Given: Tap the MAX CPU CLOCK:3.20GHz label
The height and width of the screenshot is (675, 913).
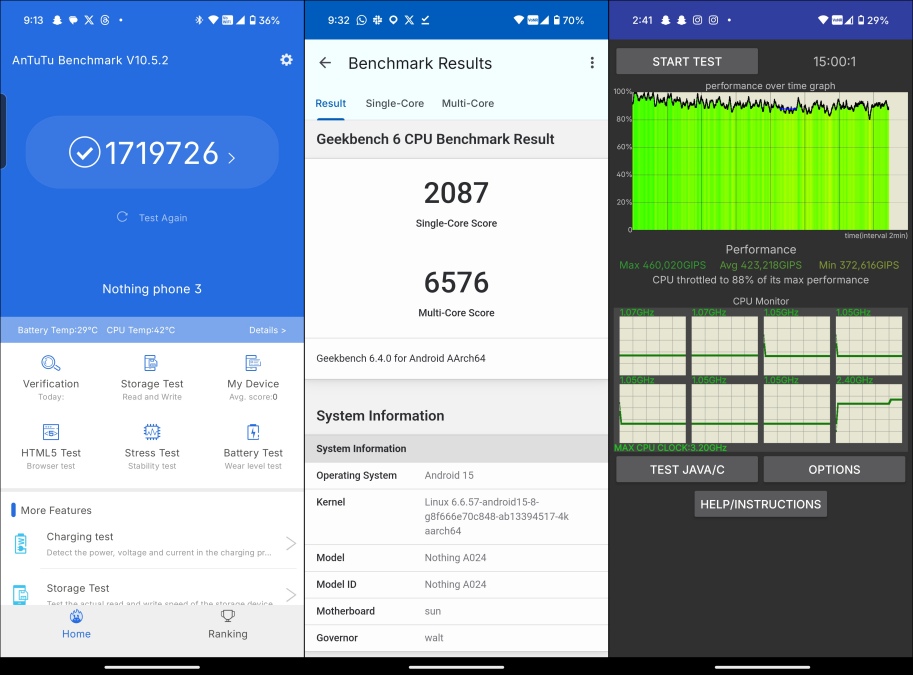Looking at the screenshot, I should click(x=670, y=448).
